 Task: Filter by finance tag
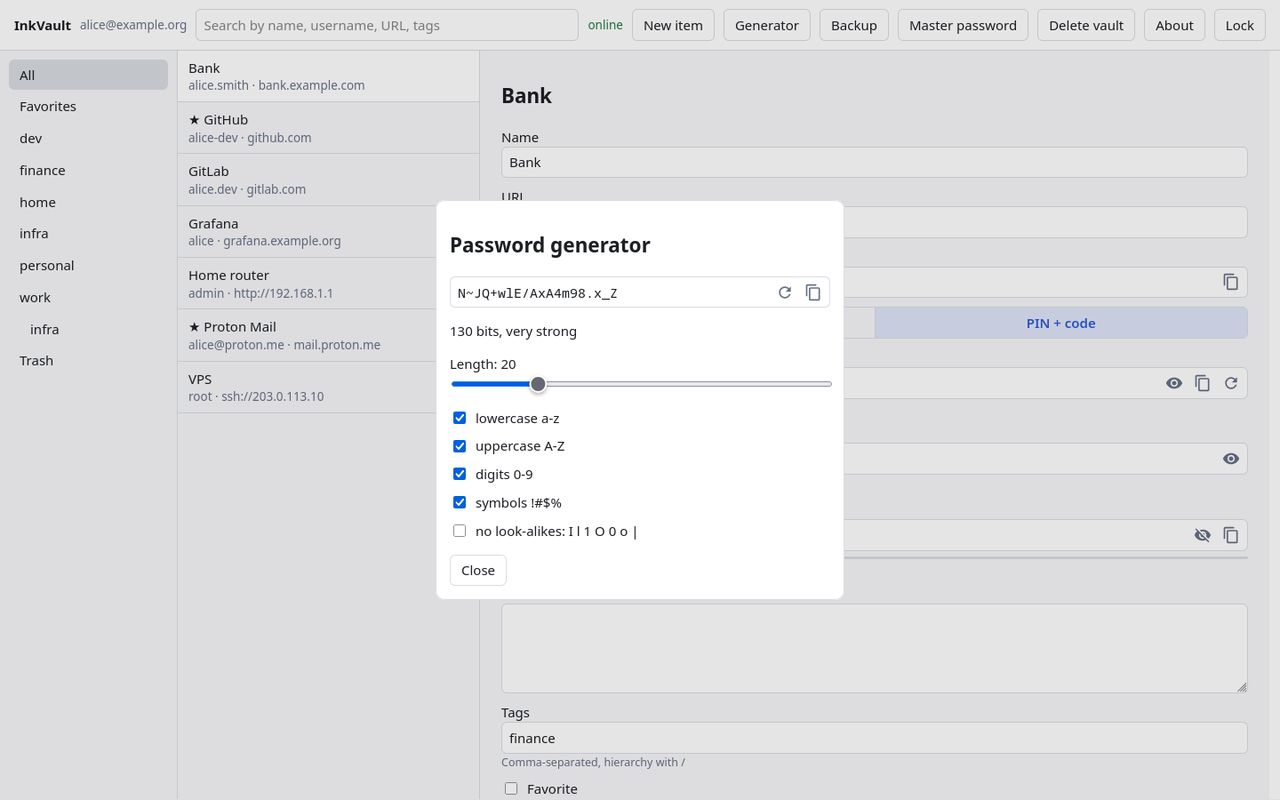pyautogui.click(x=88, y=170)
